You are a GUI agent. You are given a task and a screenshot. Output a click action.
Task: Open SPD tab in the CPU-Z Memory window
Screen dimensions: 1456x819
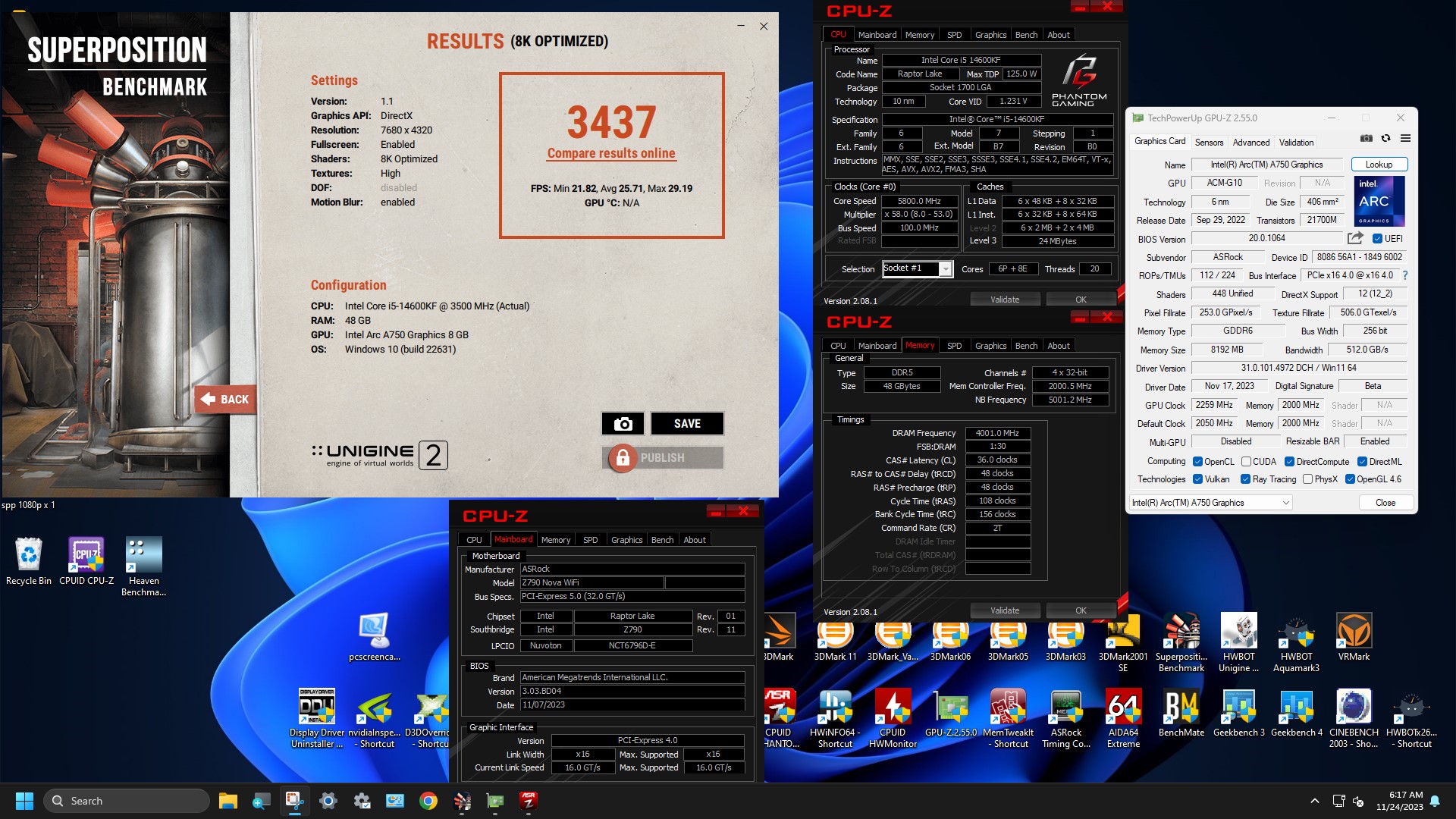click(954, 346)
